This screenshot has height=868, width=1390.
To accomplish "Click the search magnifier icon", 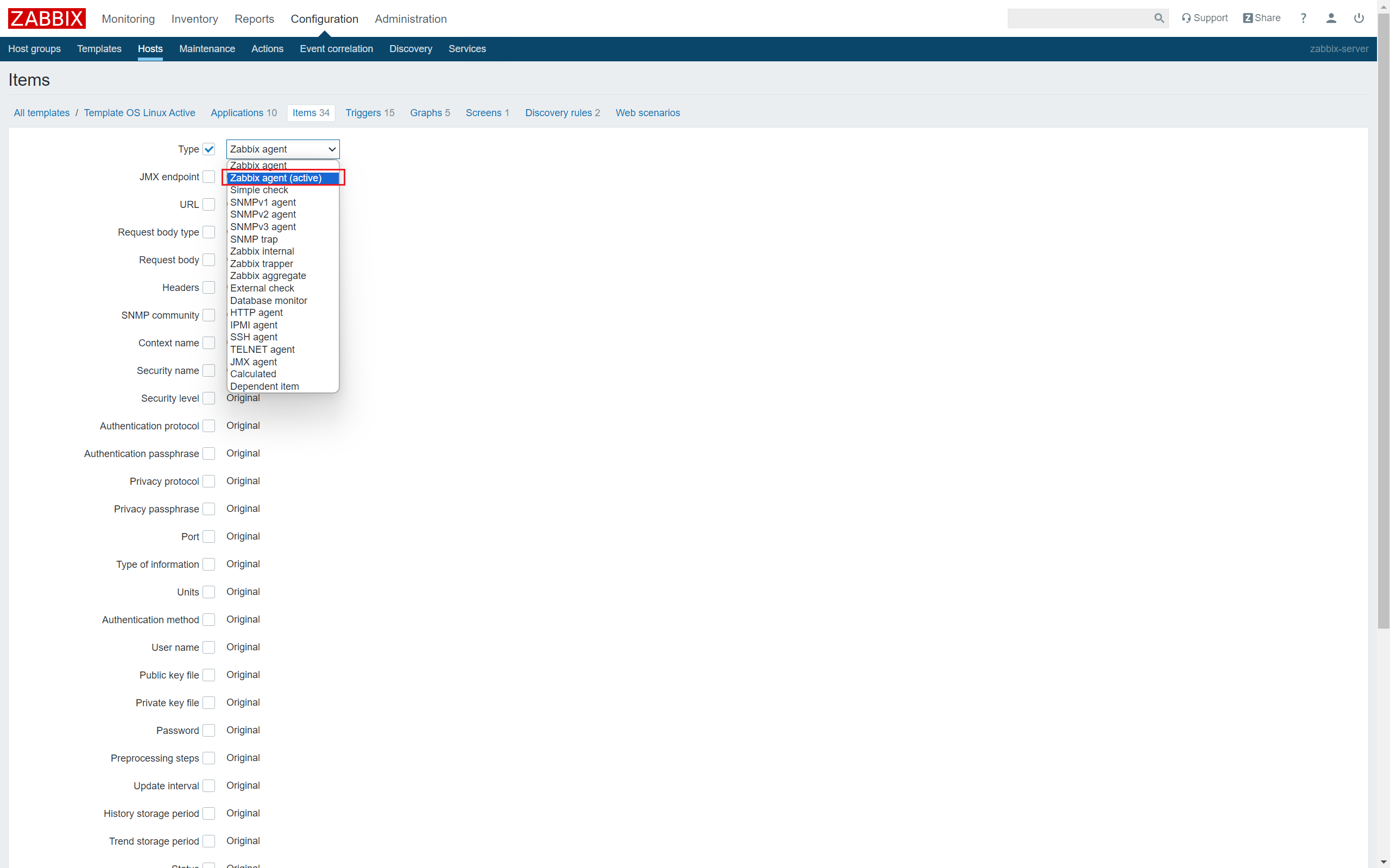I will [x=1159, y=18].
